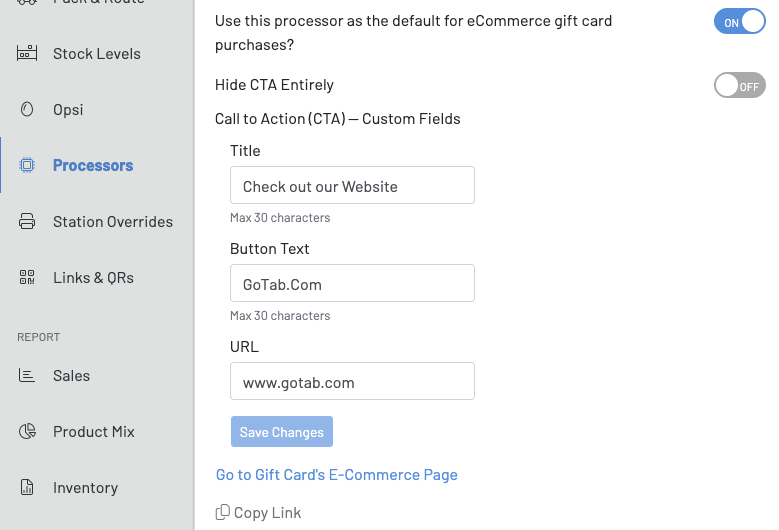Screen dimensions: 779x530
Task: Click the Processors chip icon
Action: coord(27,166)
